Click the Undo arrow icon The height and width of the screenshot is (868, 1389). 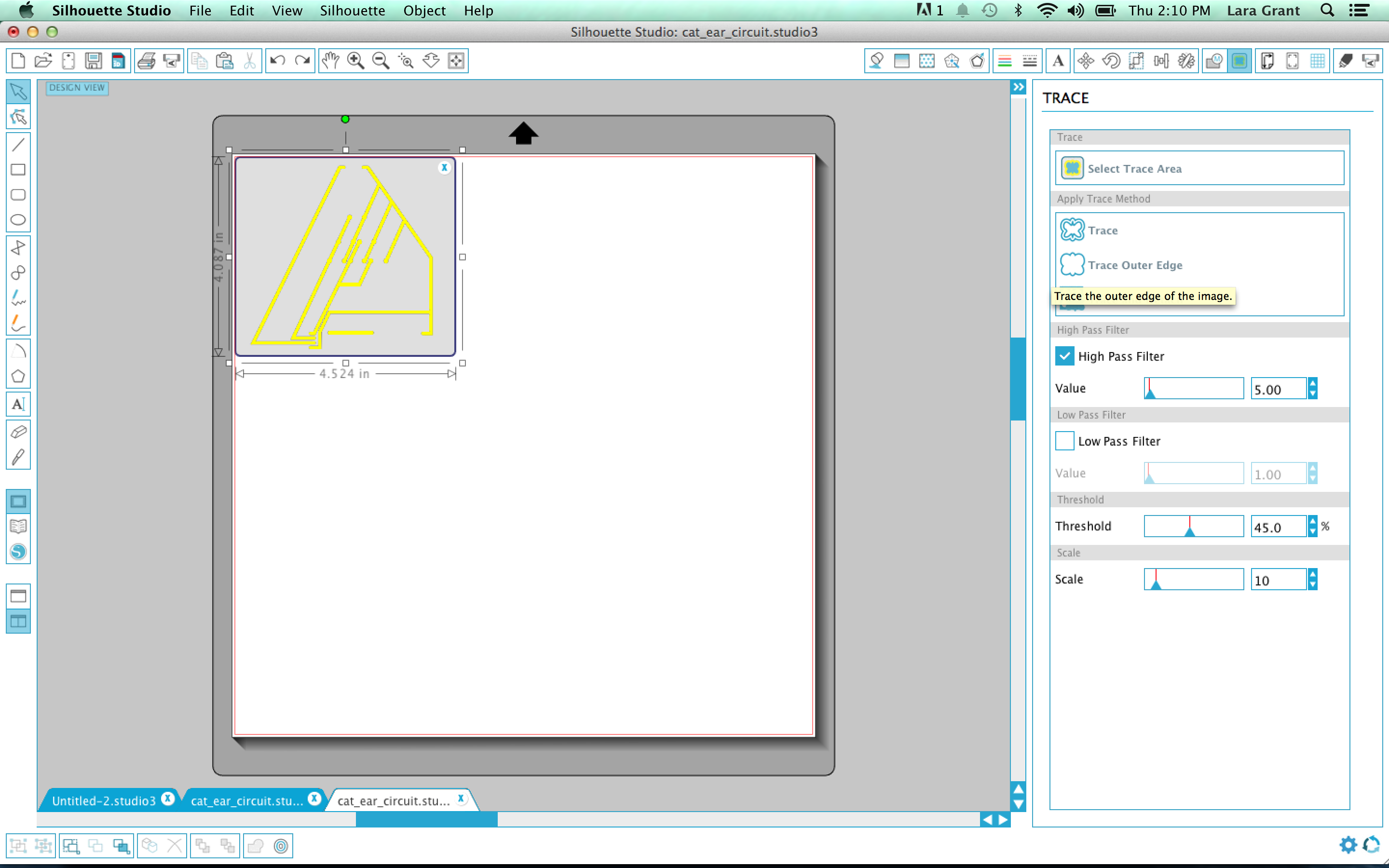(x=278, y=60)
